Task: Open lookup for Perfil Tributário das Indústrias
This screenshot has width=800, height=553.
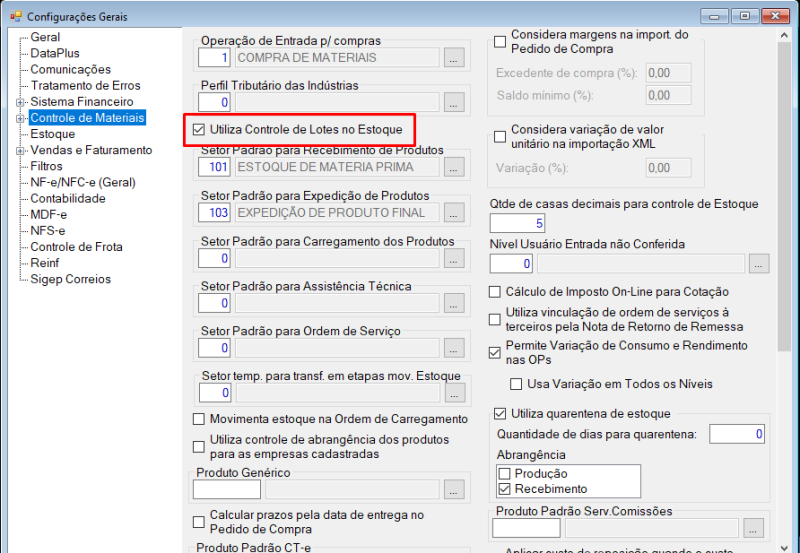Action: click(454, 102)
